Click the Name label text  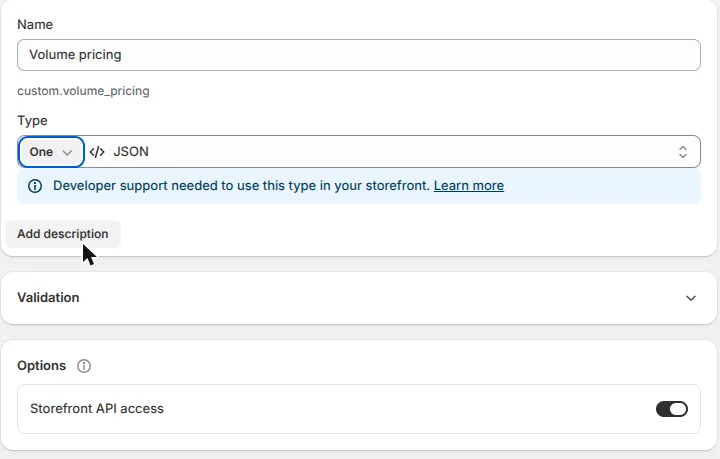(x=35, y=24)
